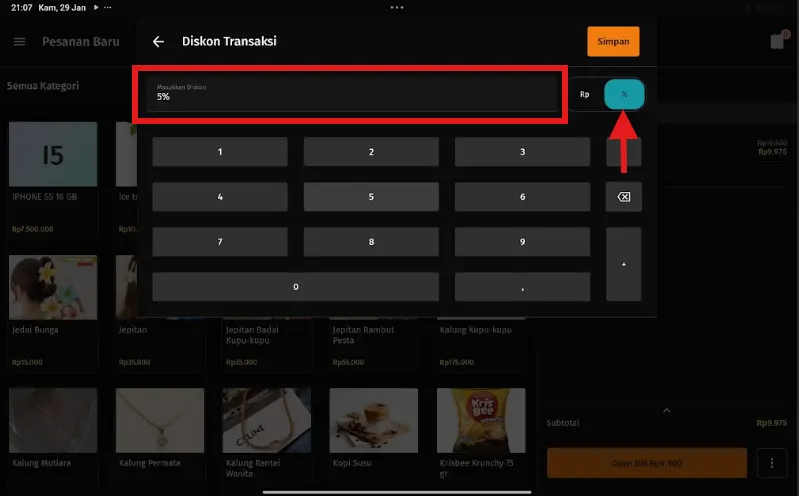This screenshot has width=799, height=496.
Task: Click Open Bill Rp9.900 button
Action: [647, 463]
